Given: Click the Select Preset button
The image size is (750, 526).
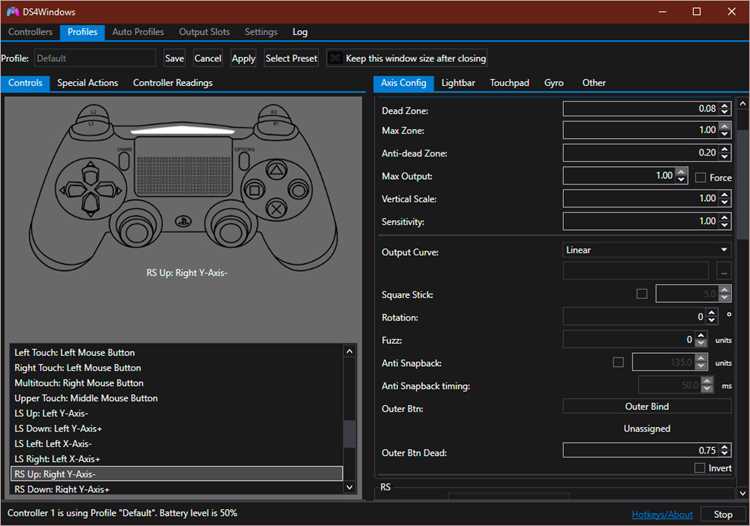Looking at the screenshot, I should click(x=291, y=58).
